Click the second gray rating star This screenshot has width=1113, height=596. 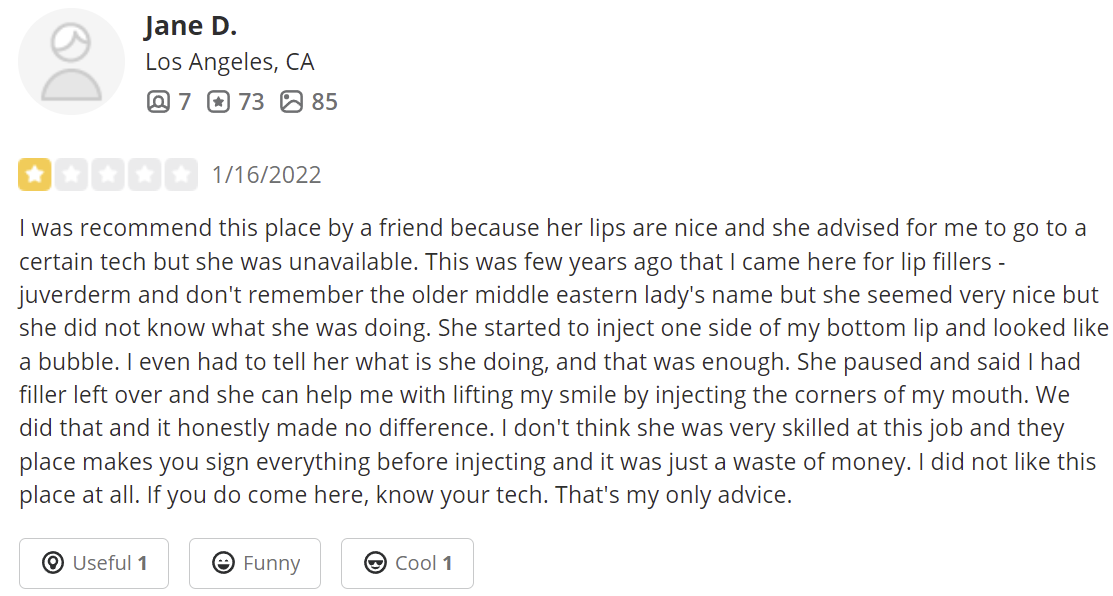click(x=71, y=175)
